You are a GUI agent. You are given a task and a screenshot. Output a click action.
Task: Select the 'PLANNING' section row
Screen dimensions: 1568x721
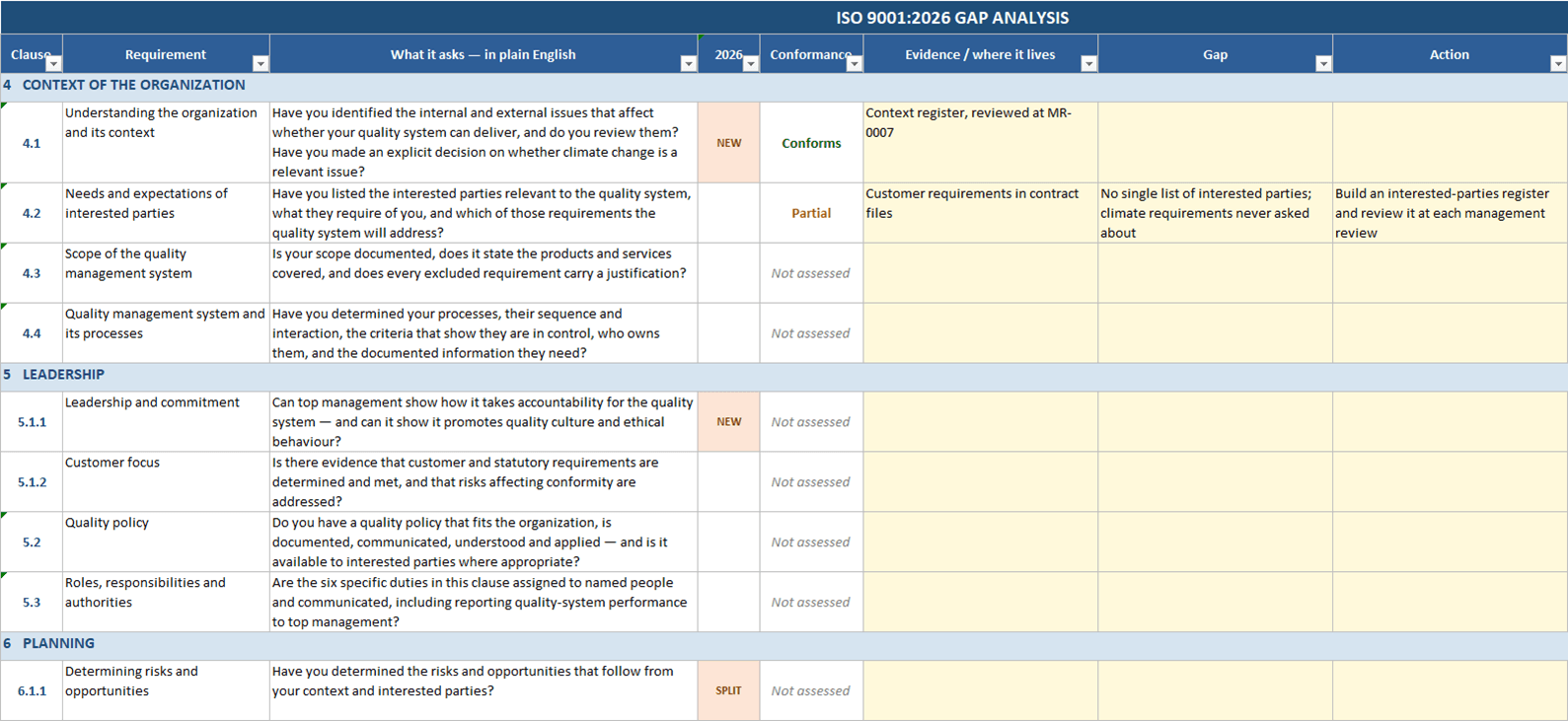point(784,644)
